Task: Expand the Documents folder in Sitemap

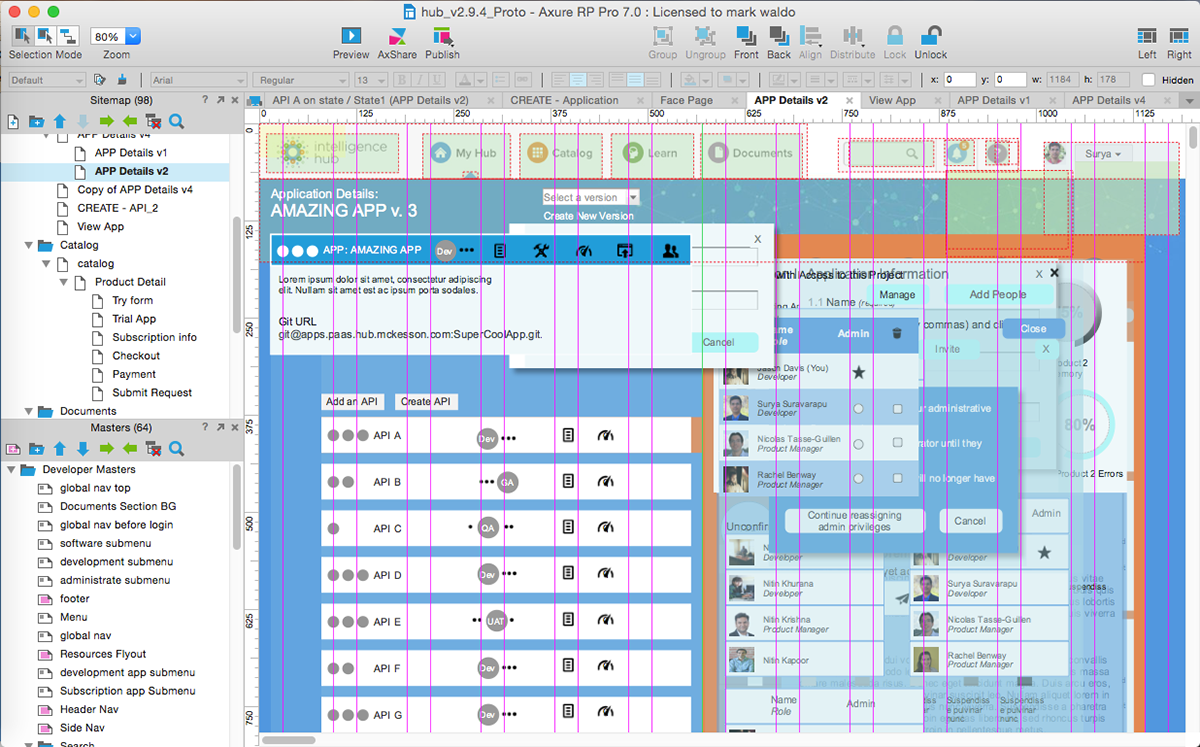Action: 29,411
